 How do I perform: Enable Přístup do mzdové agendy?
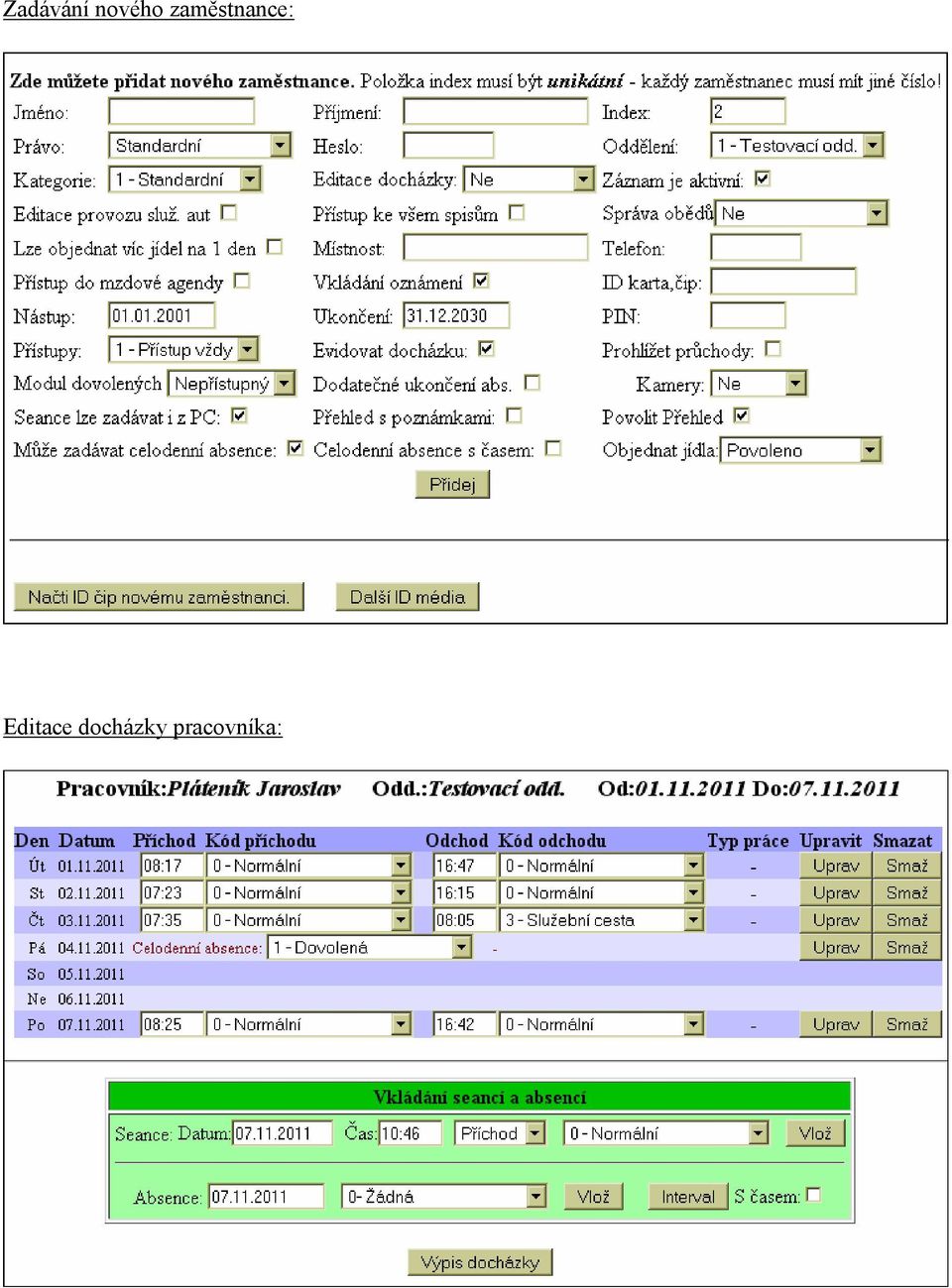pyautogui.click(x=242, y=281)
